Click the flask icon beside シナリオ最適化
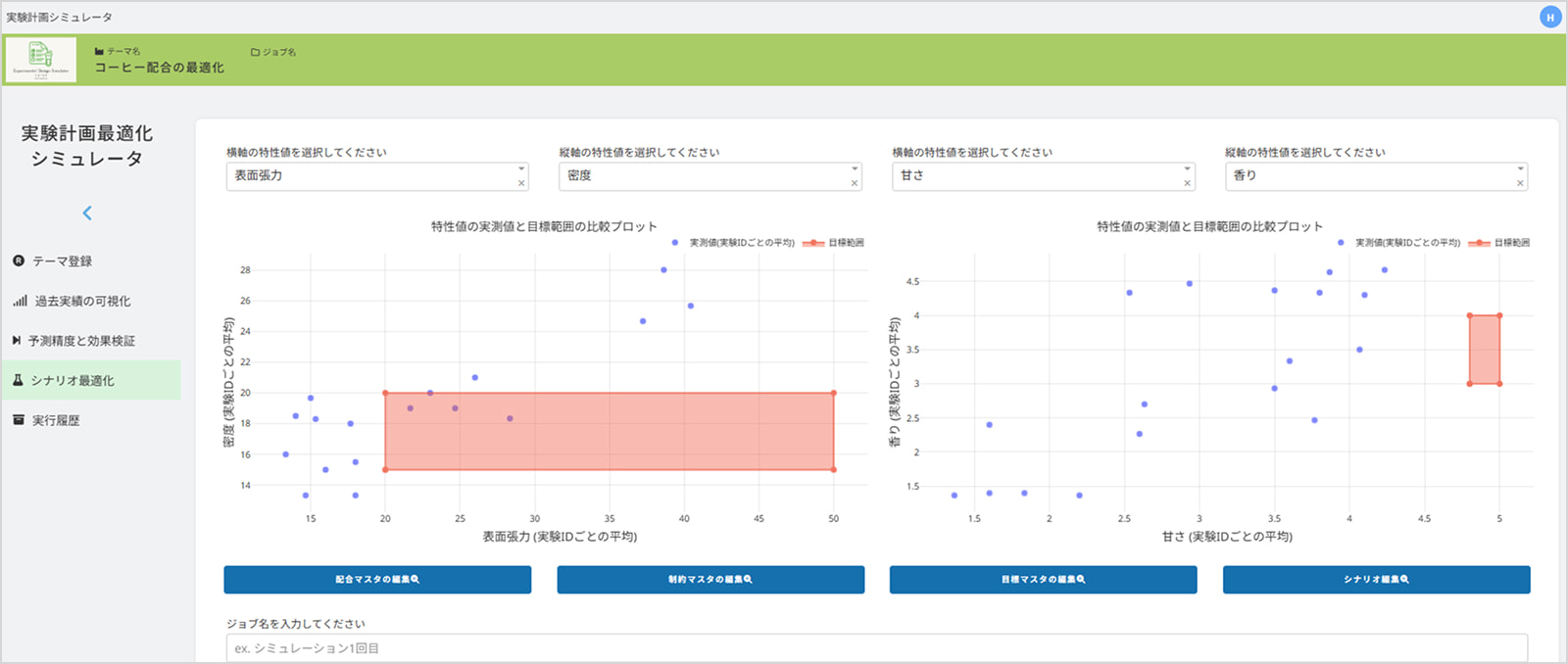 point(18,380)
